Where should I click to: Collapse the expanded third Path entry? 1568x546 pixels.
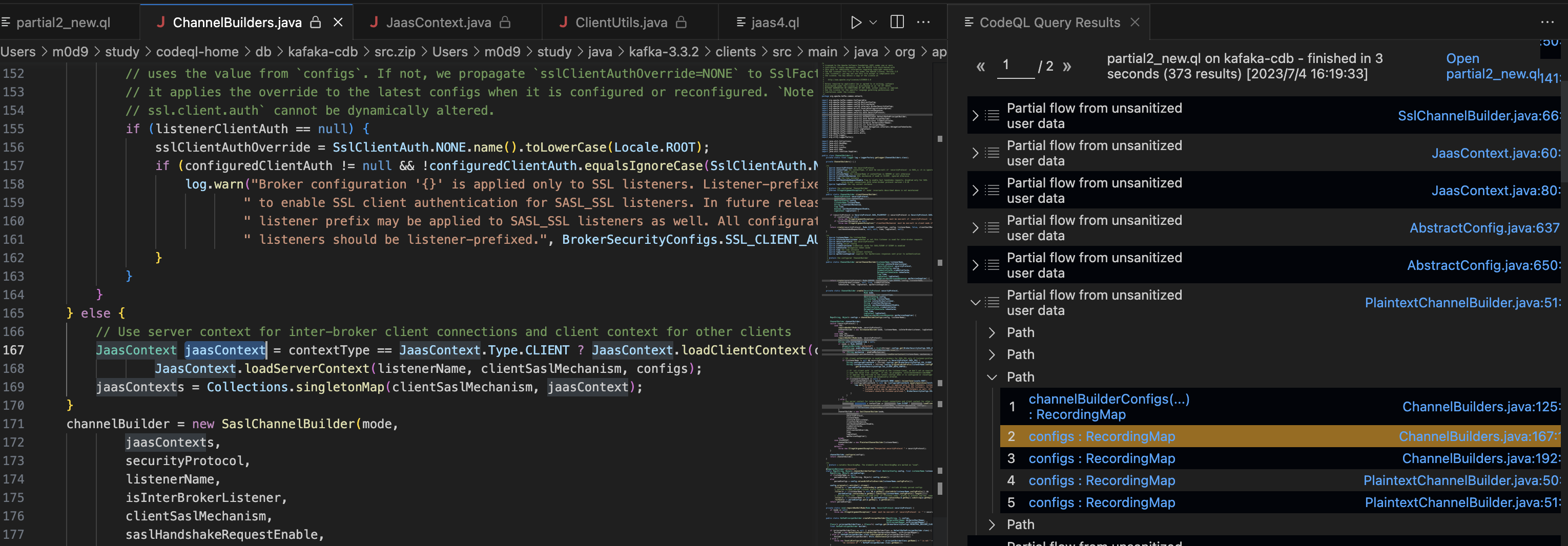992,377
